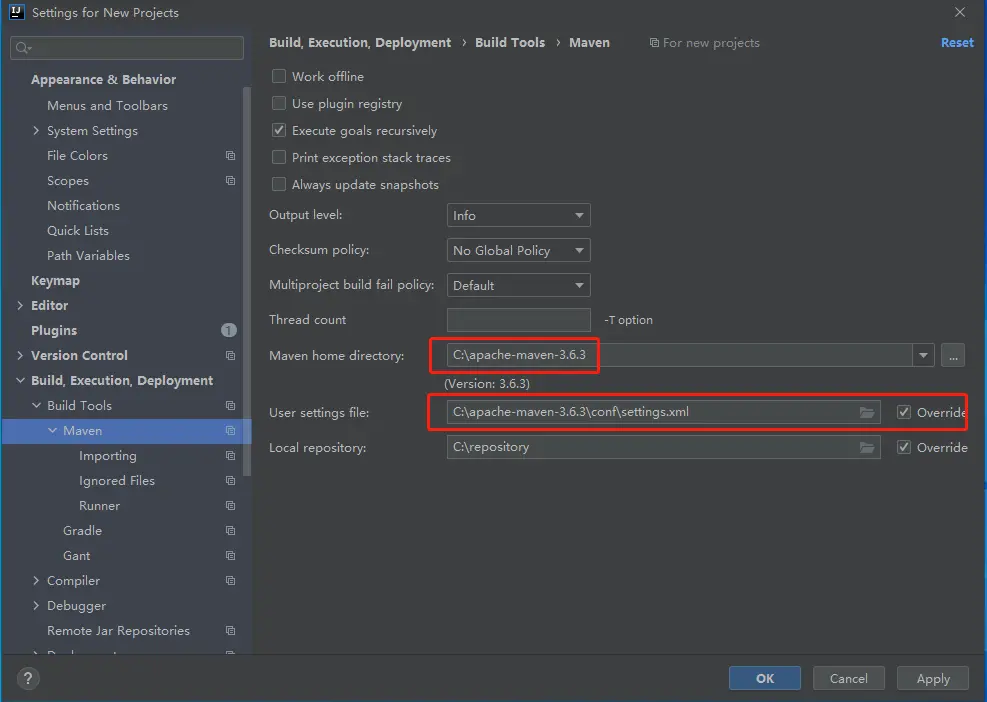Open the Output level dropdown

click(x=518, y=216)
